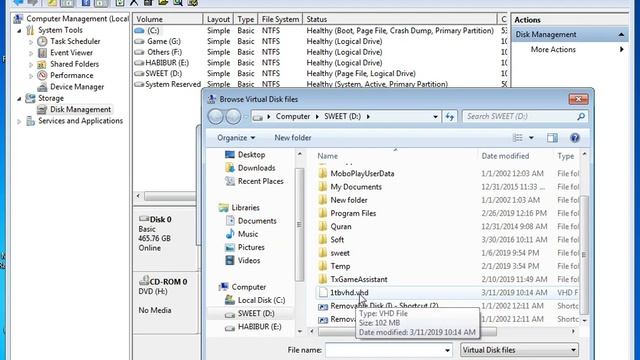Select HABIBUR (E:) in navigation pane
The image size is (640, 360).
(259, 327)
